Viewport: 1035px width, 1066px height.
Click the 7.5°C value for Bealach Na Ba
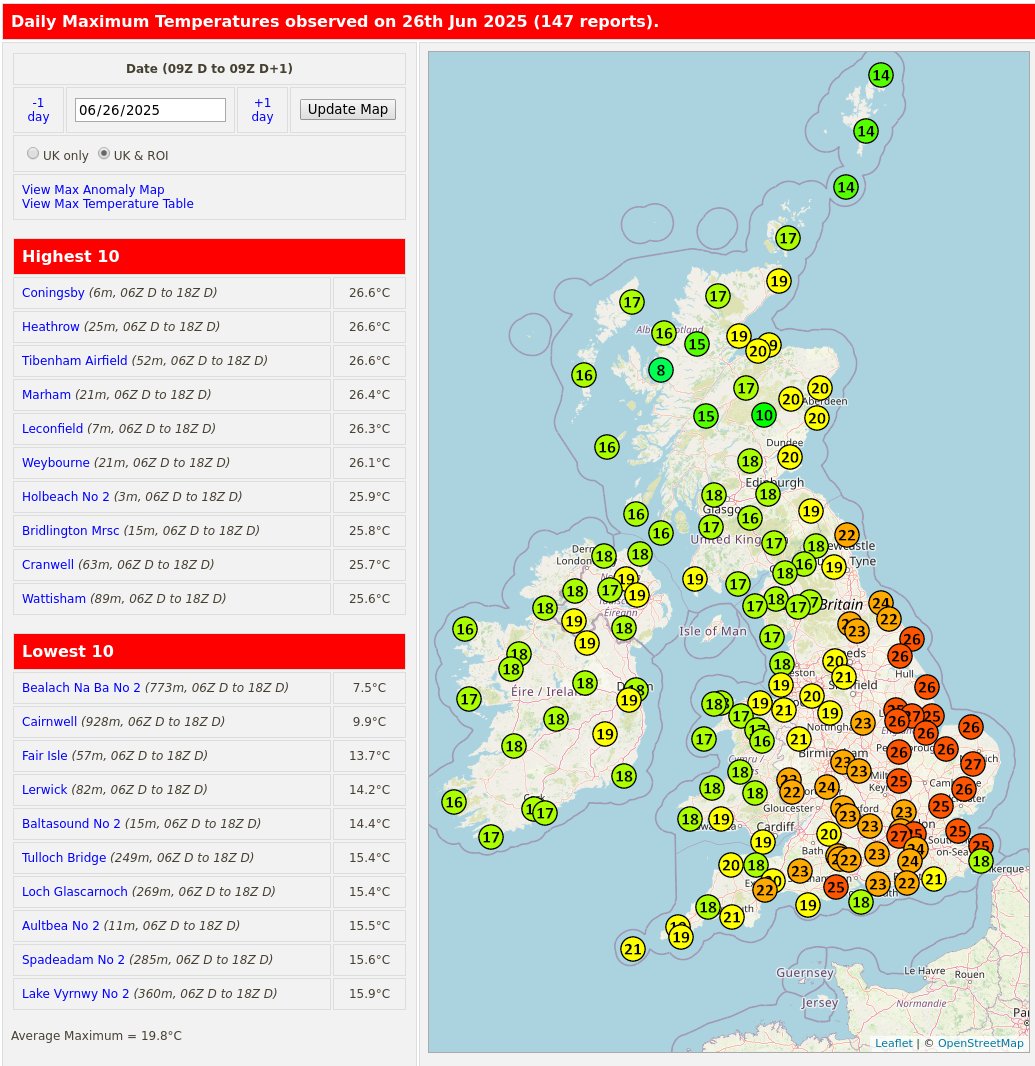[x=369, y=687]
